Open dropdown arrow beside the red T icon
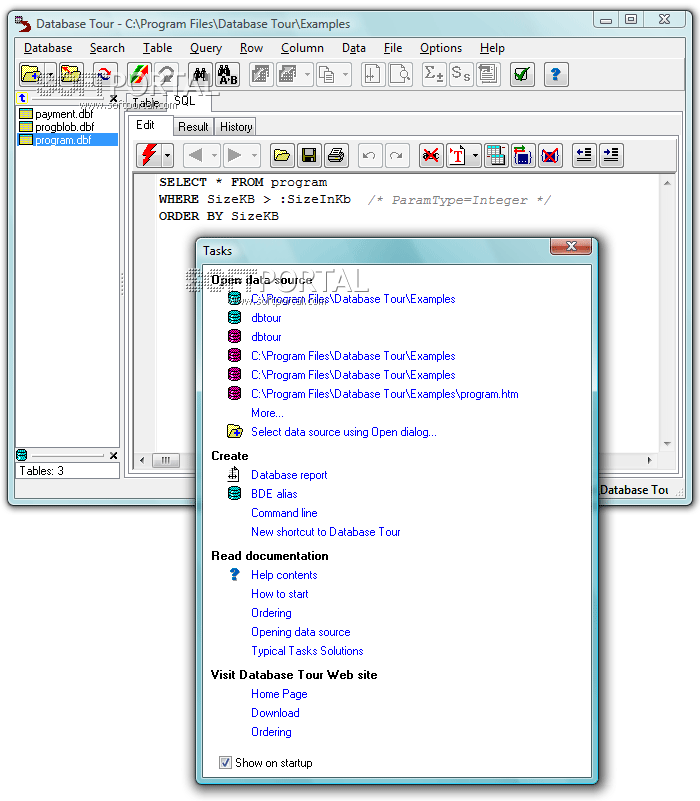 [x=475, y=155]
